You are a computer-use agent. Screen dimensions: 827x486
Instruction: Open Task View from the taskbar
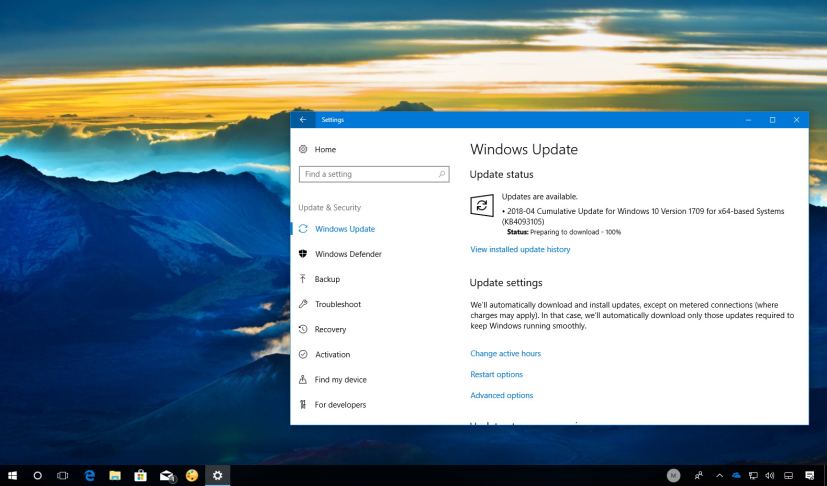(x=63, y=475)
